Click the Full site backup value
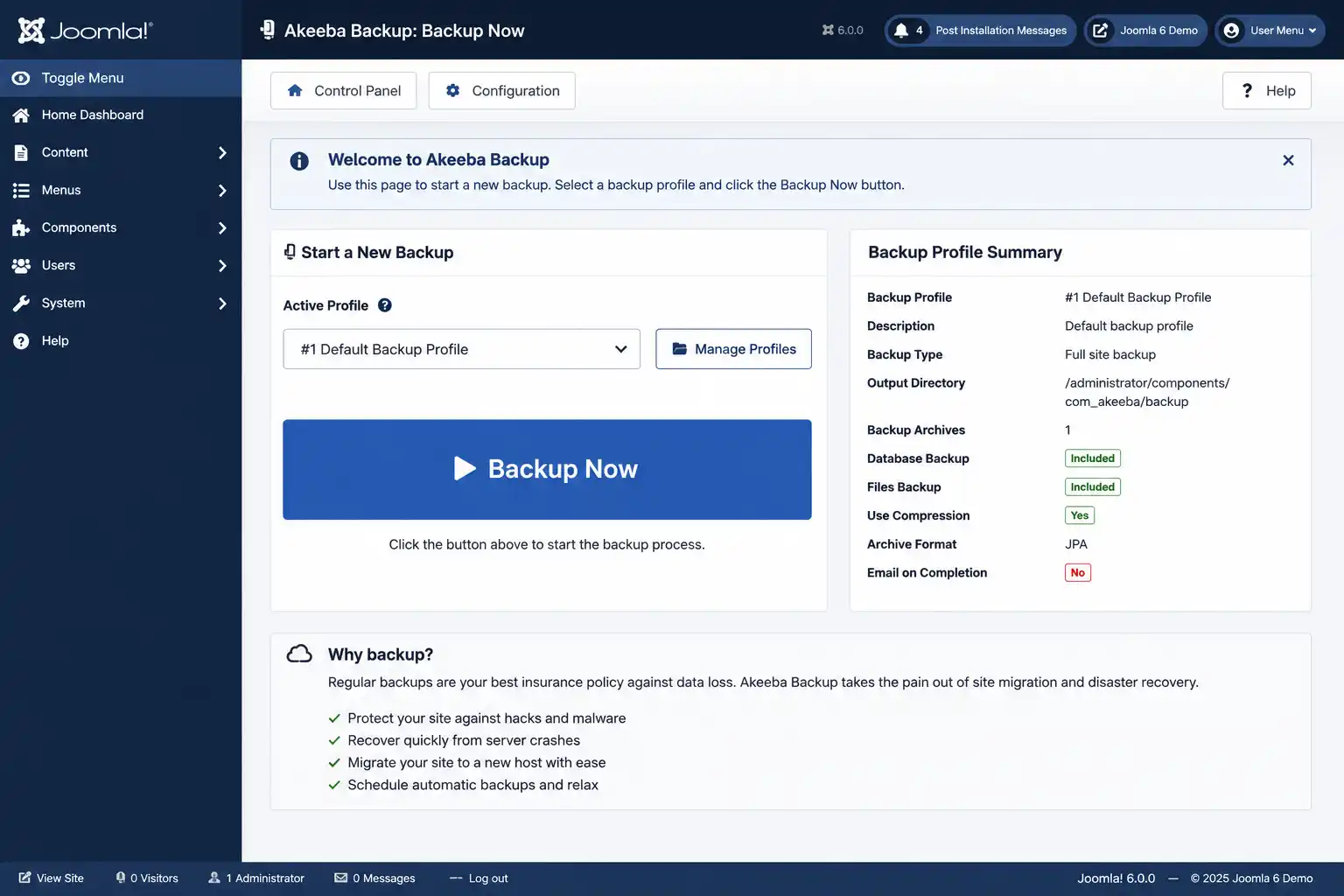This screenshot has height=896, width=1344. pos(1110,354)
